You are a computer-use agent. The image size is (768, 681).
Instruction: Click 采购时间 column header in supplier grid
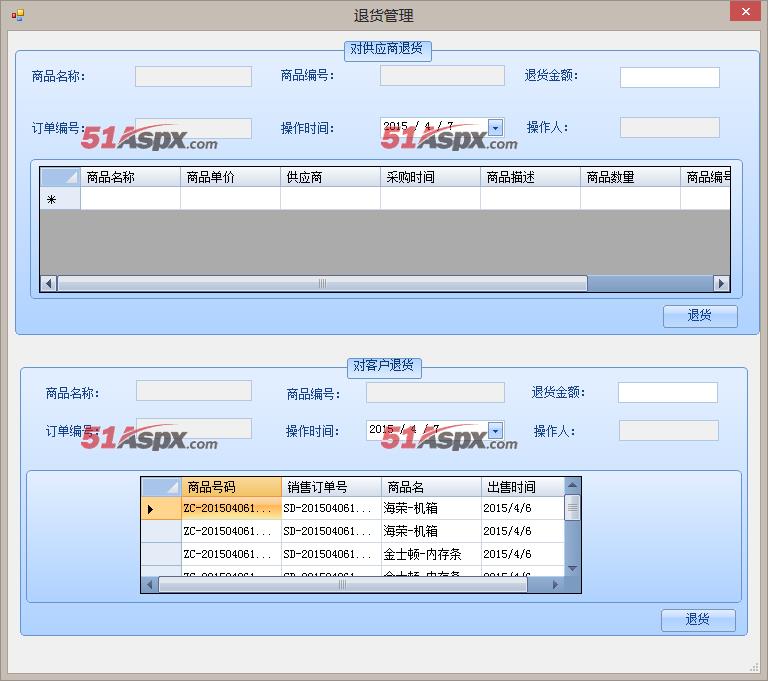click(430, 177)
